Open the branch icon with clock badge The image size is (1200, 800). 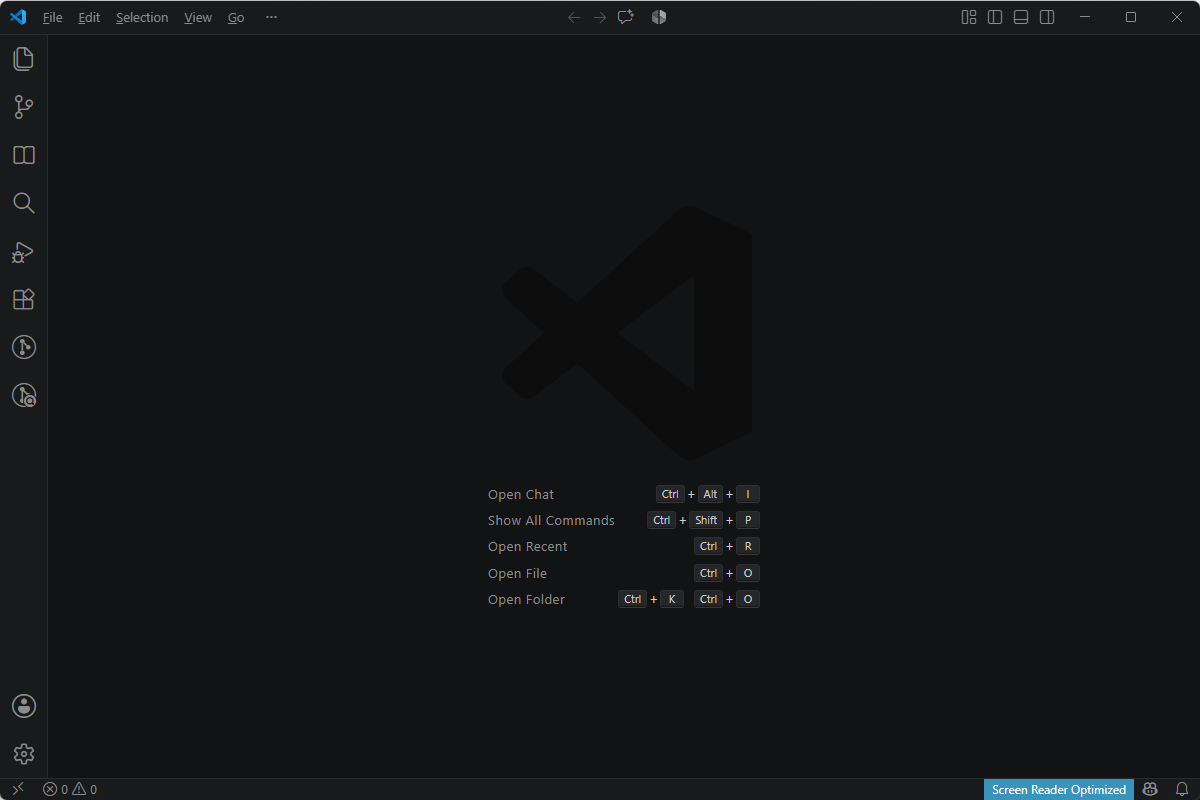[24, 395]
